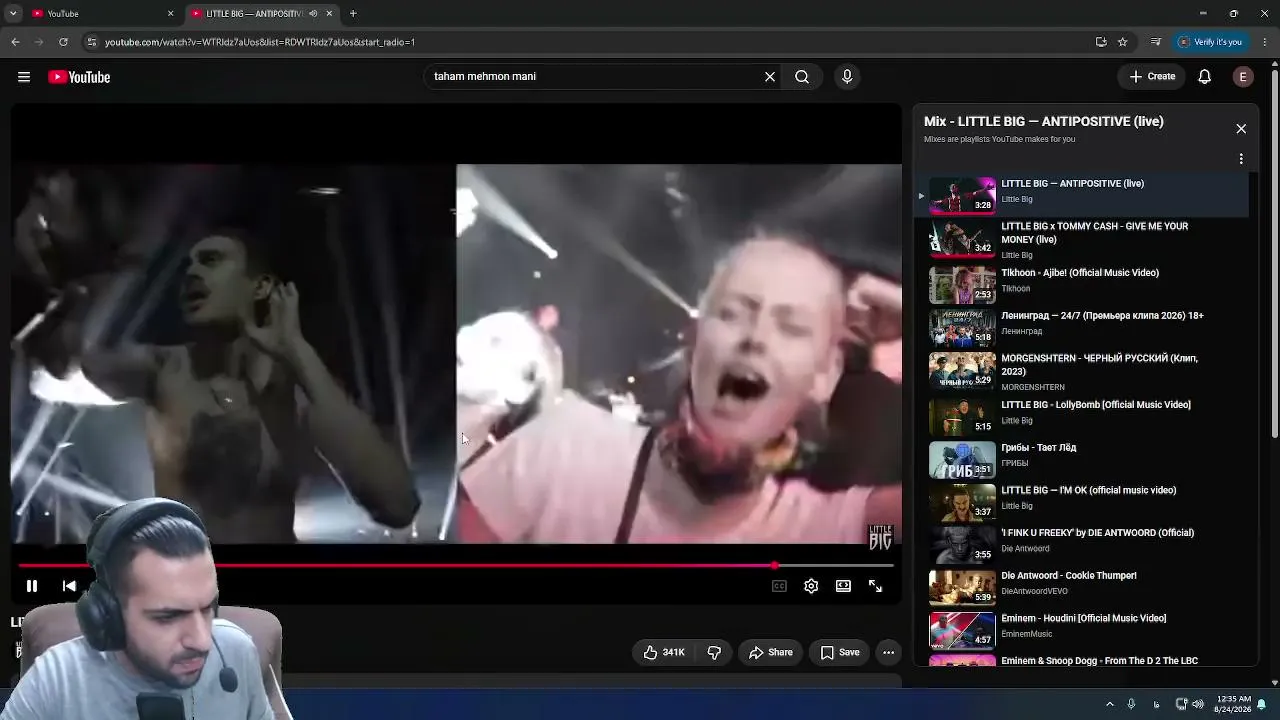This screenshot has width=1280, height=720.
Task: Close the LITTLE BIG browser tab
Action: [329, 14]
